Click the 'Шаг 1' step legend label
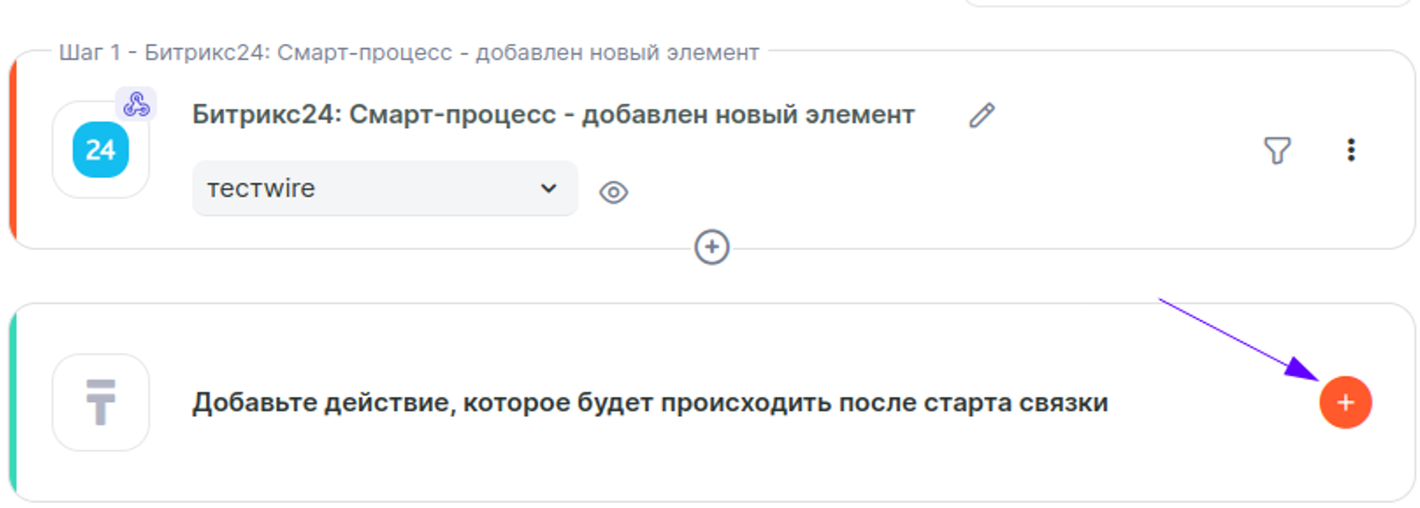1420x508 pixels. (x=408, y=52)
